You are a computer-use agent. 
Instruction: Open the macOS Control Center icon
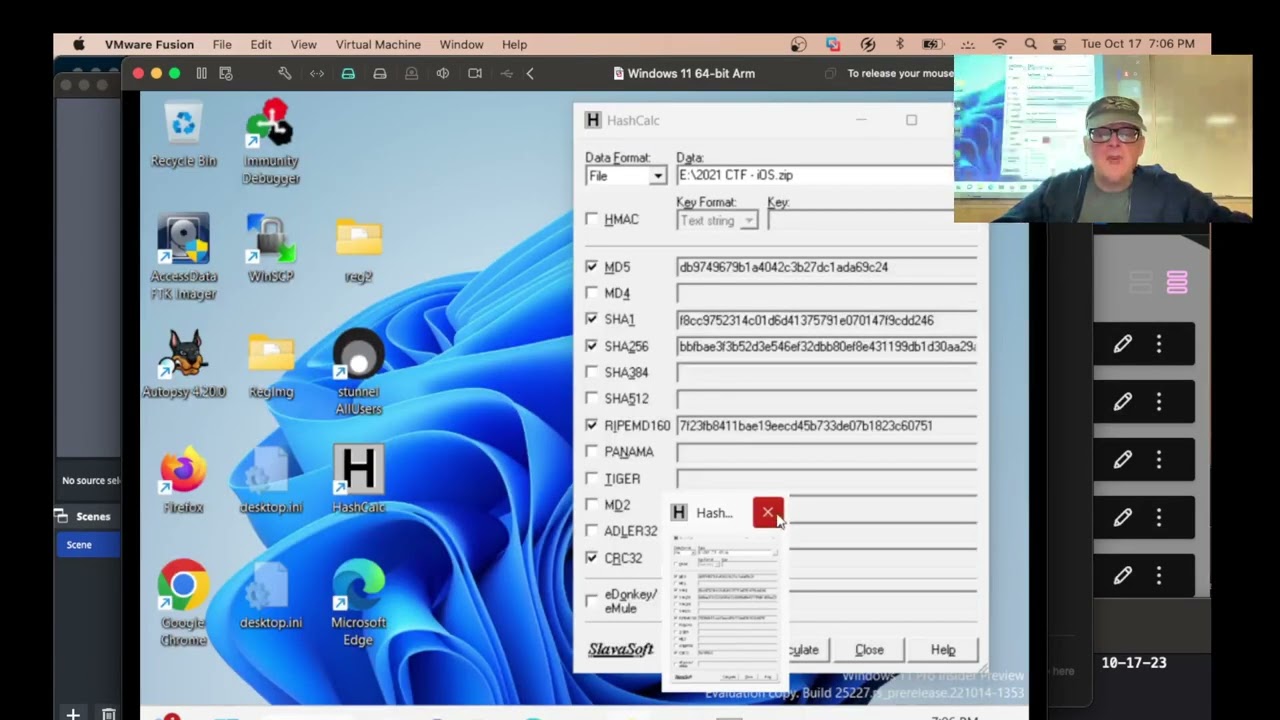pyautogui.click(x=1060, y=44)
